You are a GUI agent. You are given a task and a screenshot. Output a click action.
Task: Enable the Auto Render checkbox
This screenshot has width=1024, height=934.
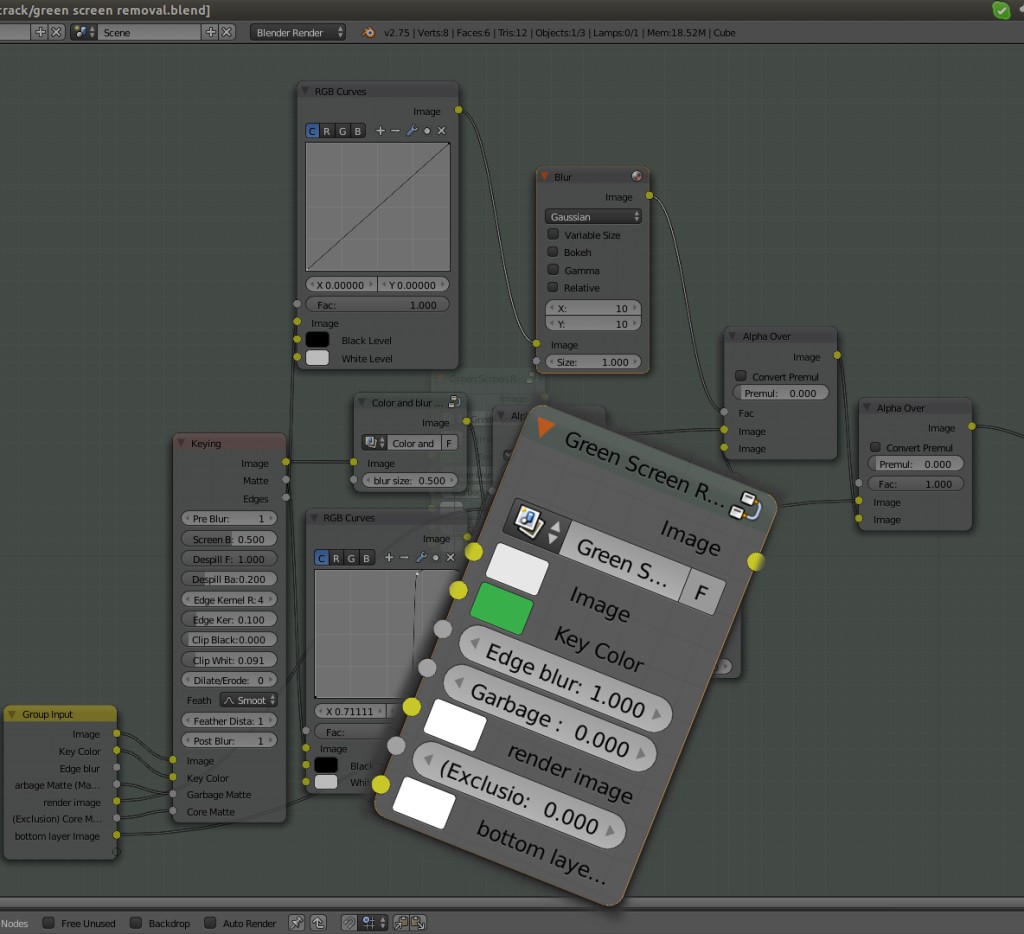coord(210,923)
